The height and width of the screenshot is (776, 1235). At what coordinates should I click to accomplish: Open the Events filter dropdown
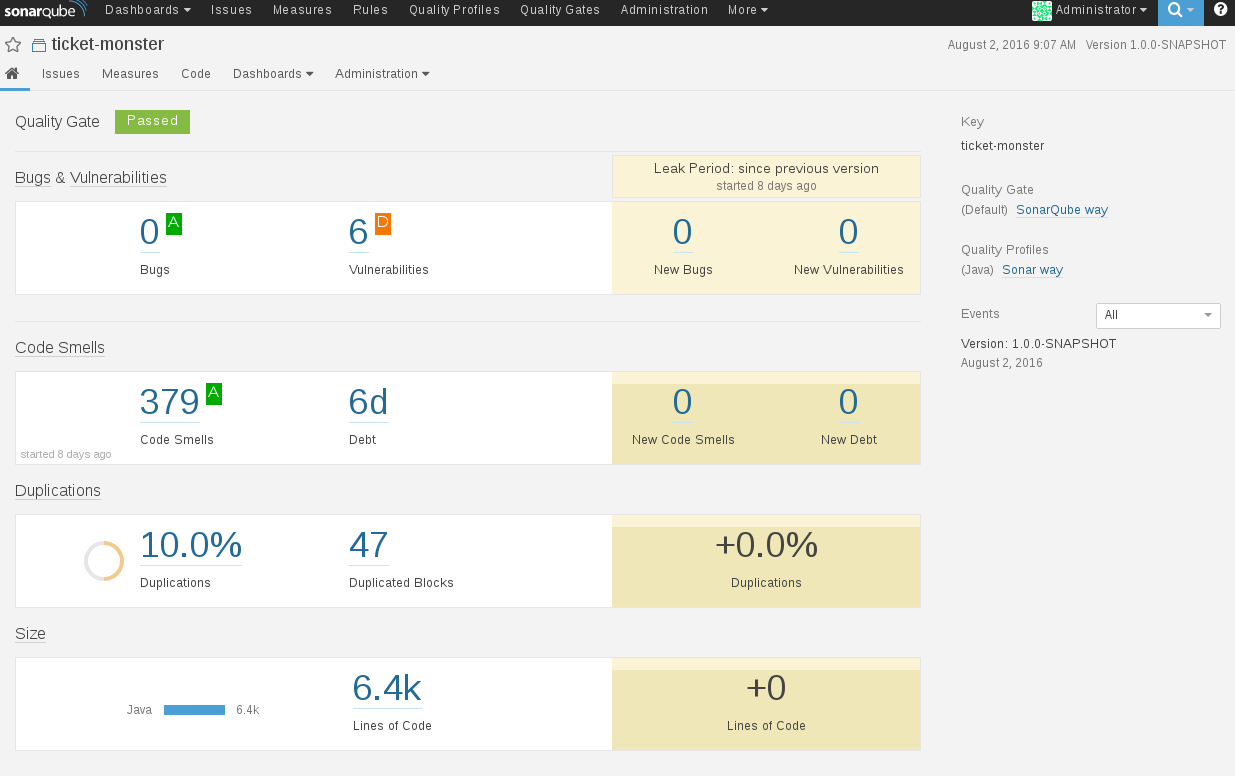point(1158,316)
